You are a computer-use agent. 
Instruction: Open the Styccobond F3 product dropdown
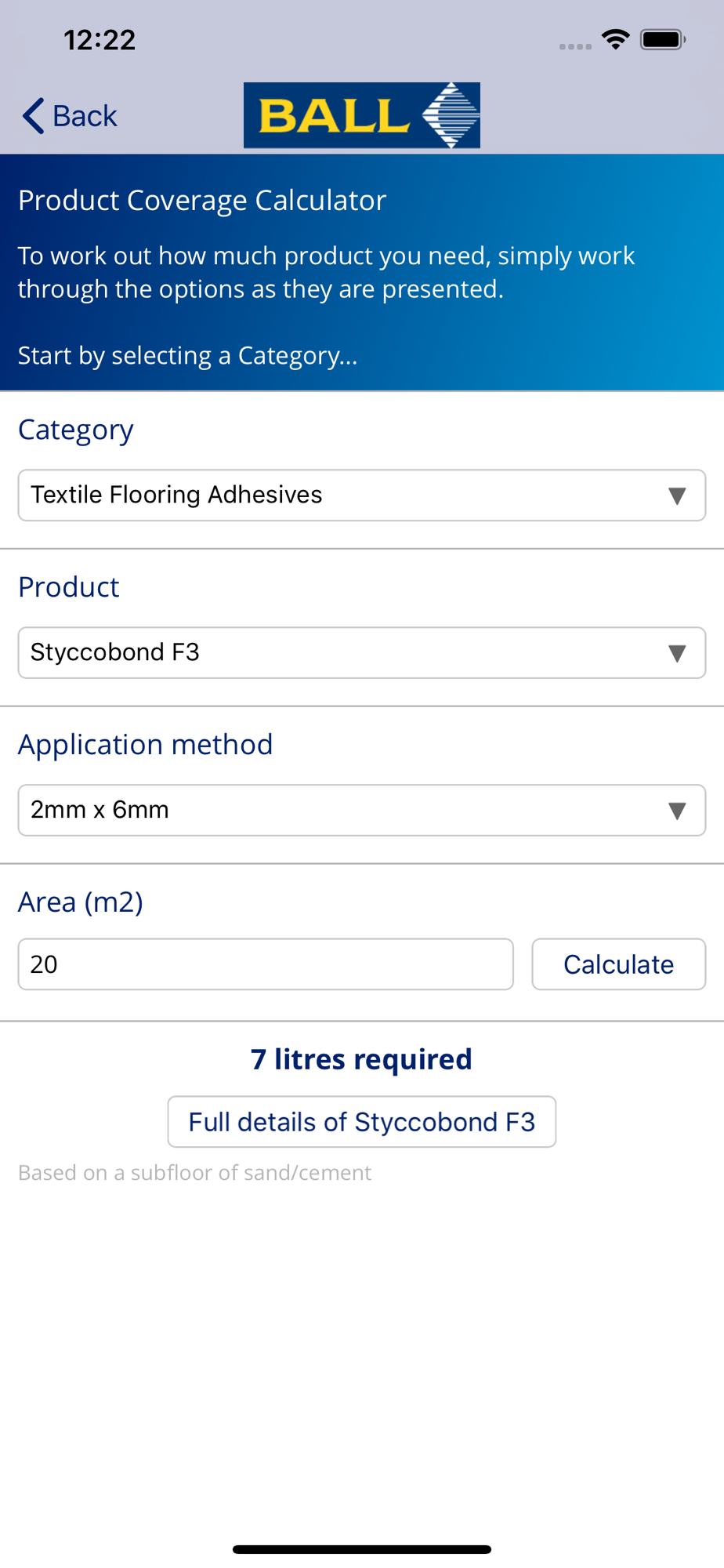click(x=345, y=653)
